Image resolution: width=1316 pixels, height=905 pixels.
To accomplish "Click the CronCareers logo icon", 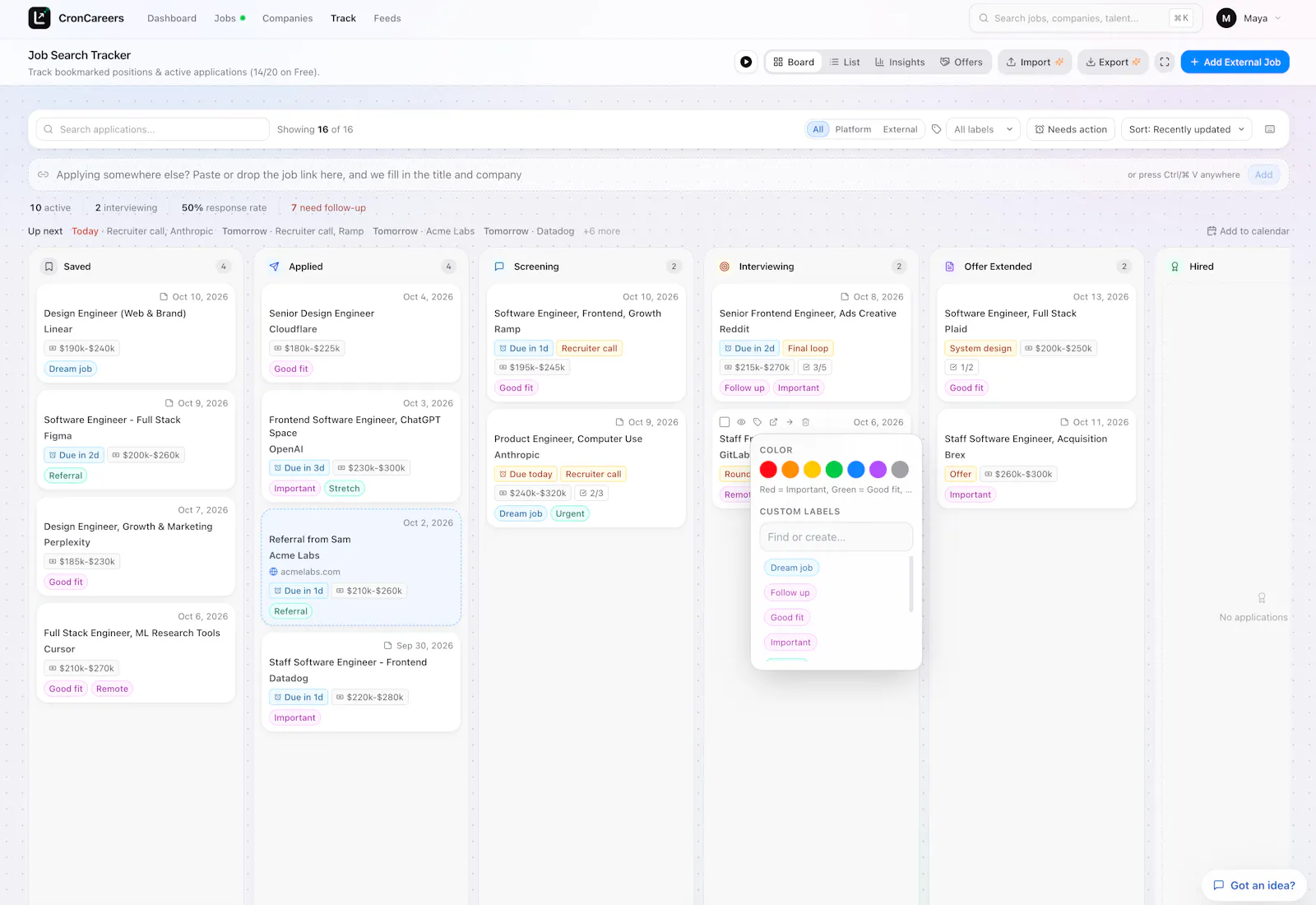I will (x=39, y=18).
